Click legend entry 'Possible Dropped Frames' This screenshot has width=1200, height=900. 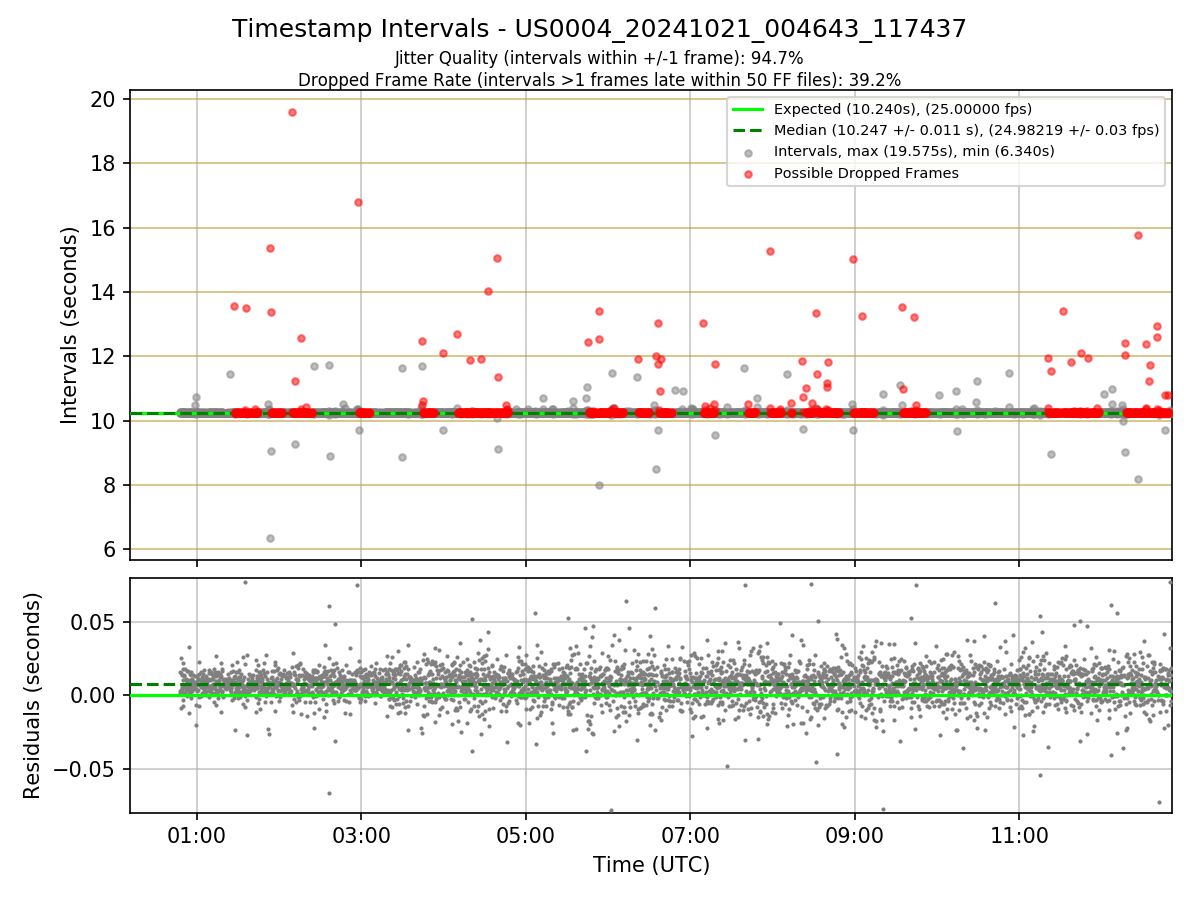866,173
